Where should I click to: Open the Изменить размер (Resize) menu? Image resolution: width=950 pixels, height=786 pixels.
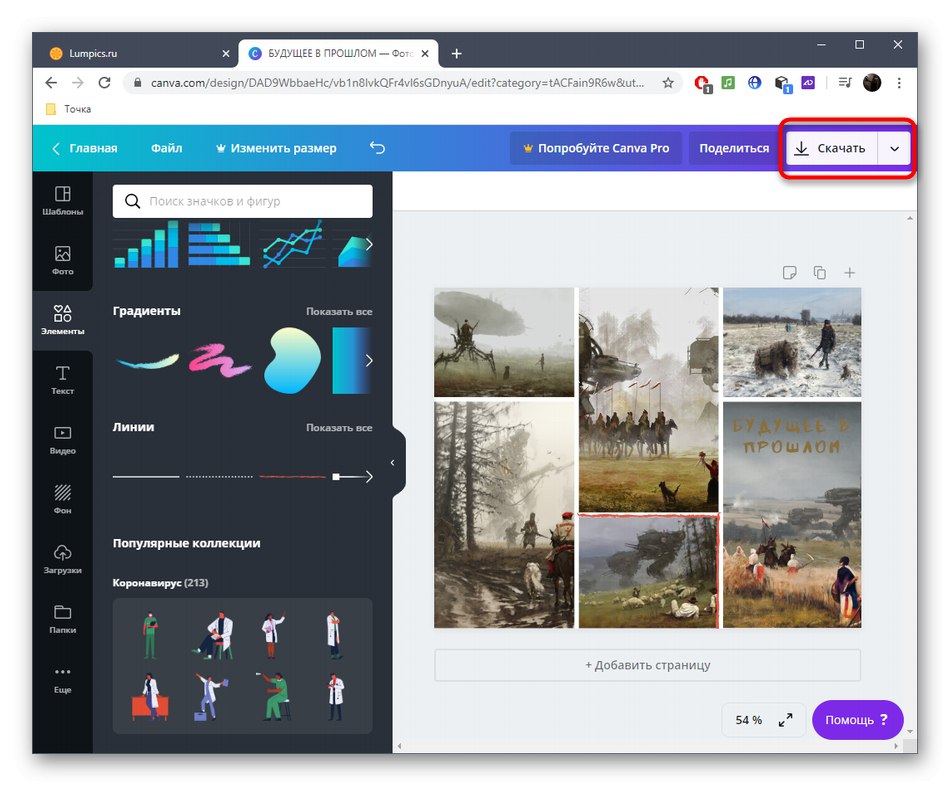coord(276,148)
